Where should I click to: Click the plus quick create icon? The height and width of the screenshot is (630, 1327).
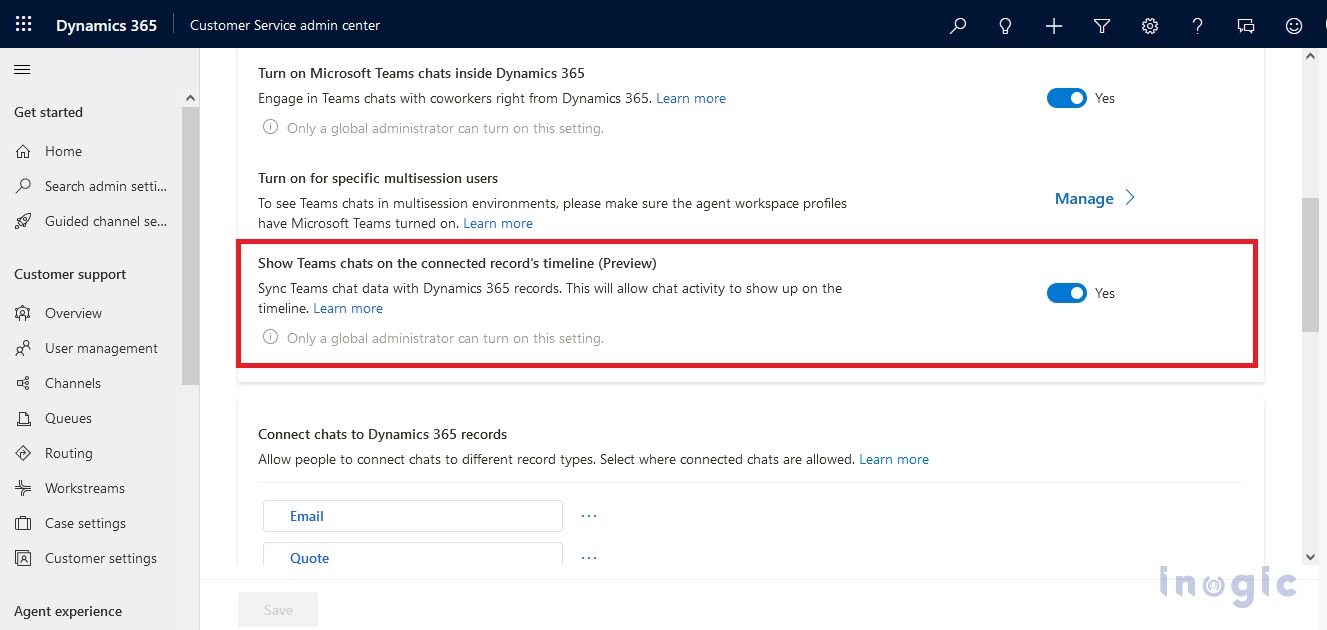tap(1054, 26)
